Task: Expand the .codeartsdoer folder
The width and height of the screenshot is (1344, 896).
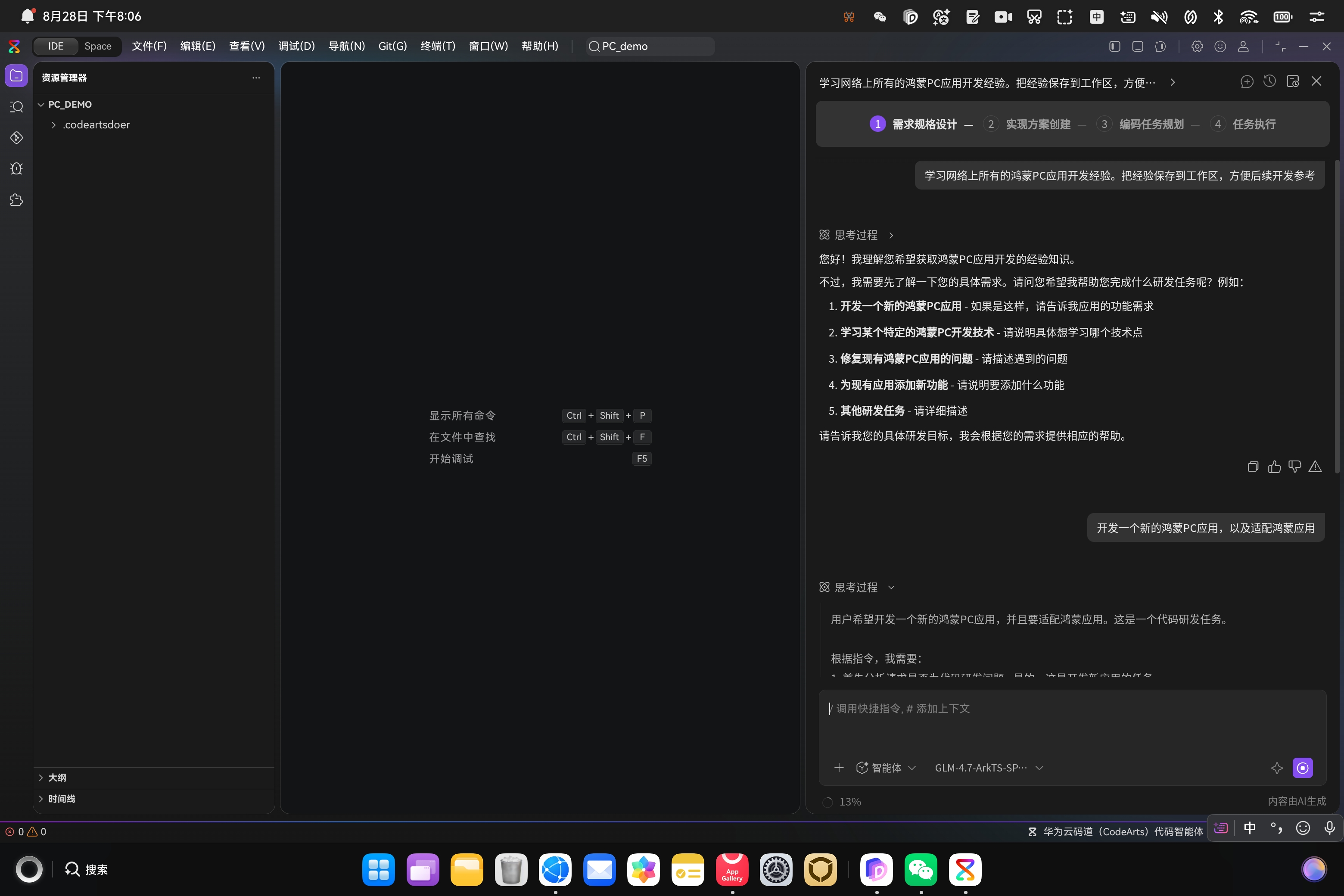Action: tap(54, 124)
